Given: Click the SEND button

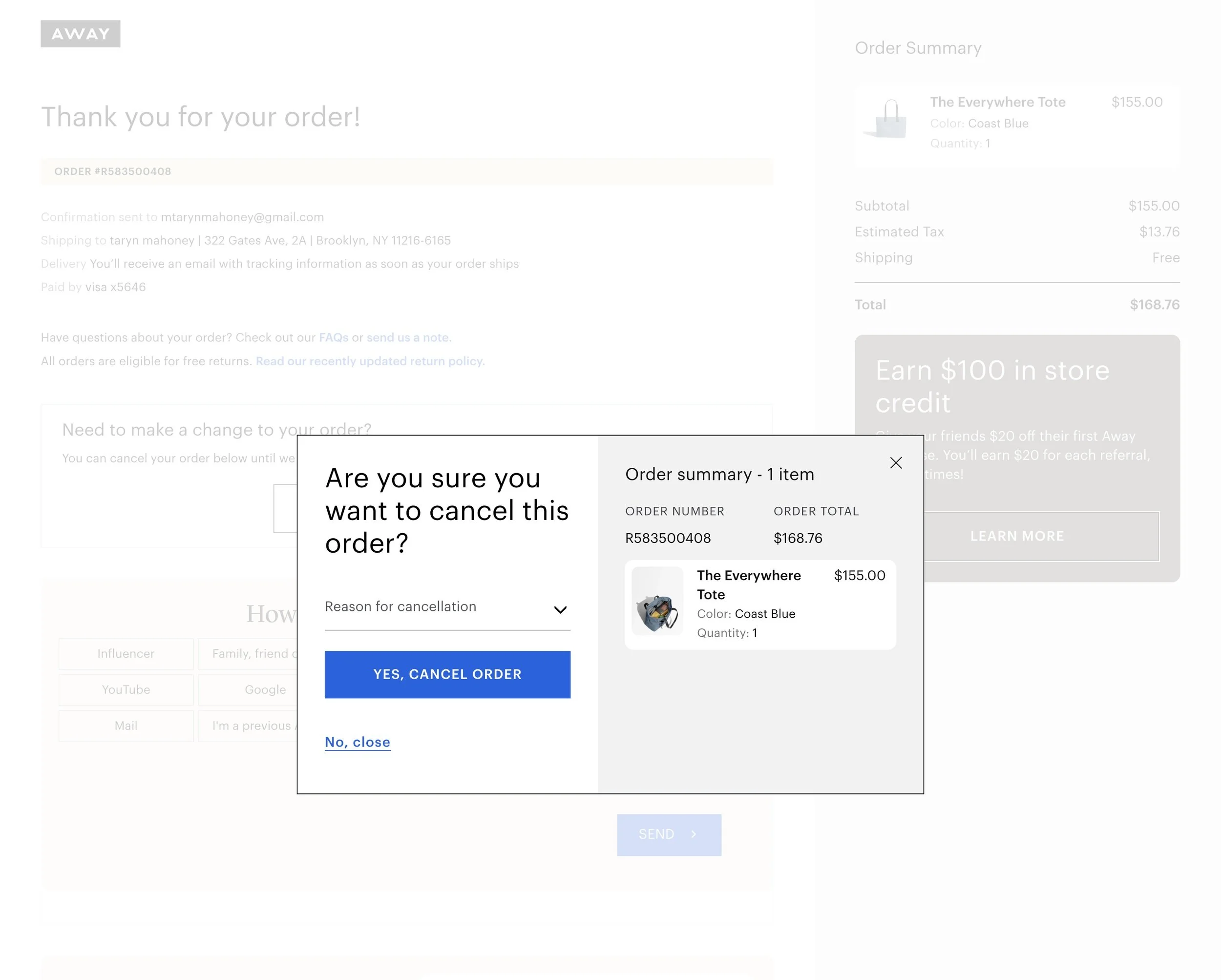Looking at the screenshot, I should [669, 834].
